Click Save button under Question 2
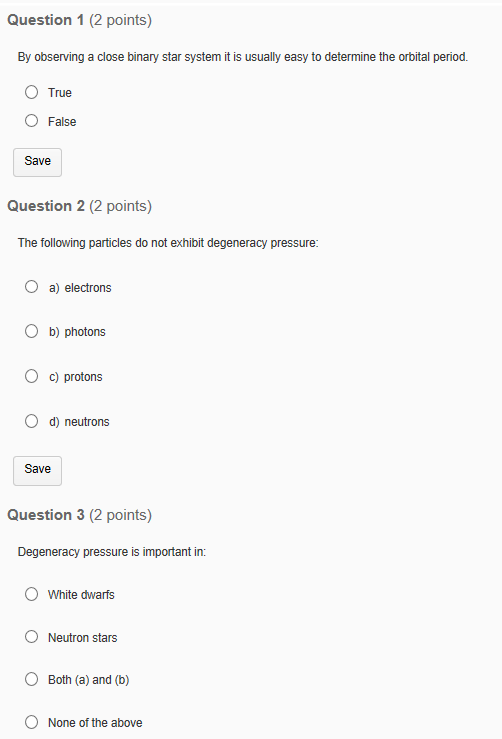 (x=37, y=470)
